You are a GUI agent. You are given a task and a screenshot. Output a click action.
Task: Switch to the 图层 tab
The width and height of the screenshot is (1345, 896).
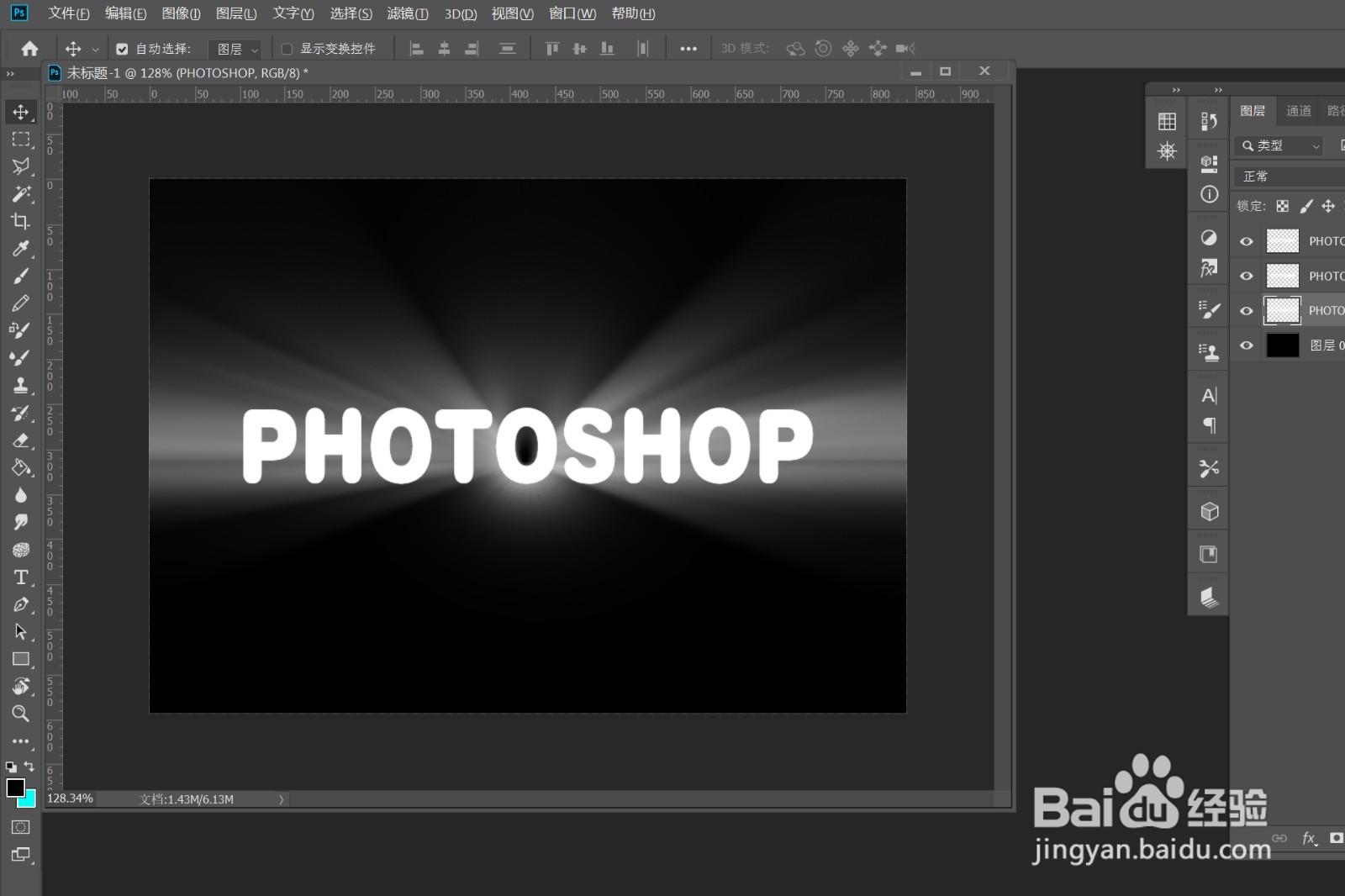[1253, 111]
